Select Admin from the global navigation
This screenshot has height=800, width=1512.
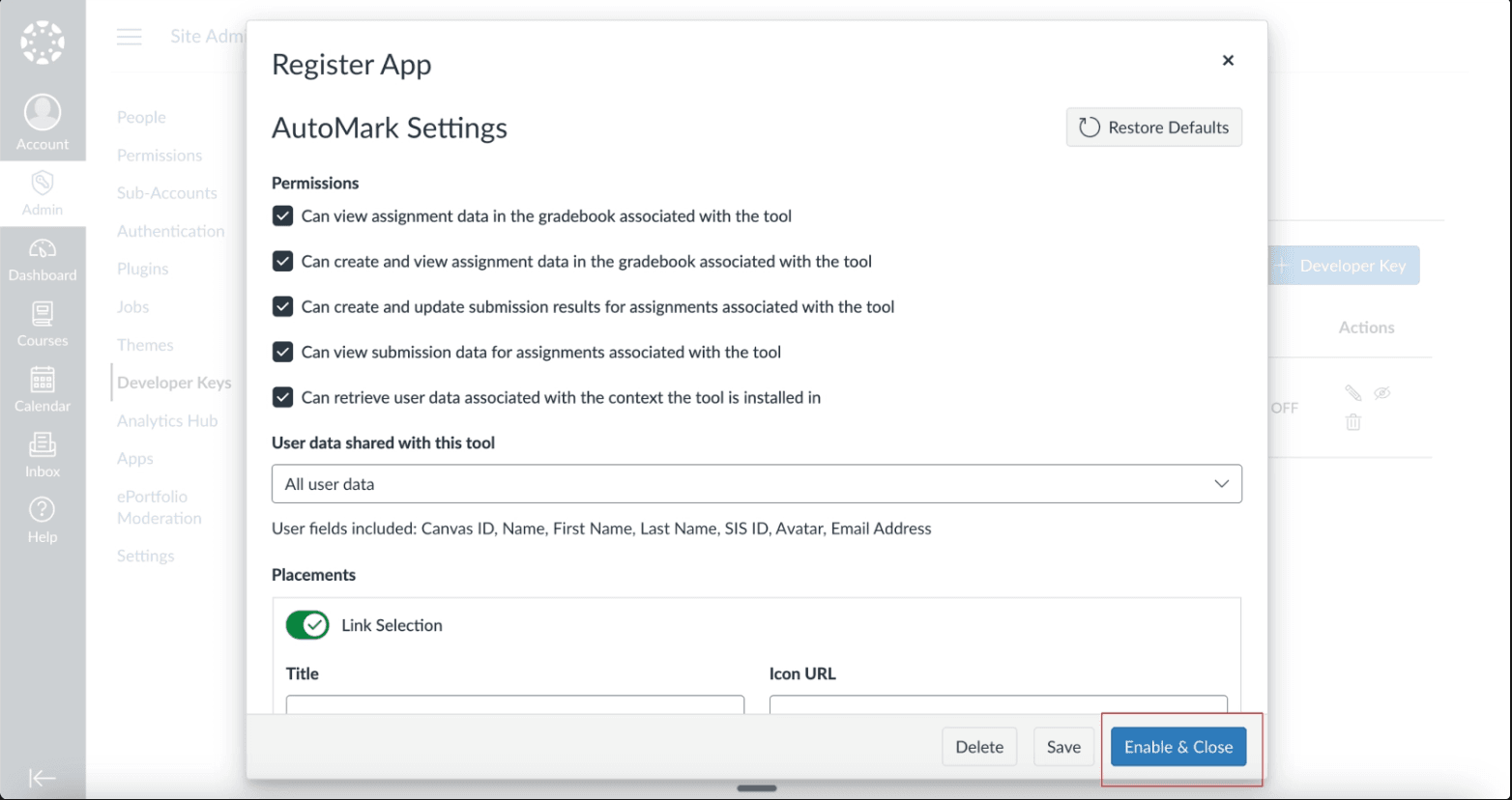click(43, 191)
